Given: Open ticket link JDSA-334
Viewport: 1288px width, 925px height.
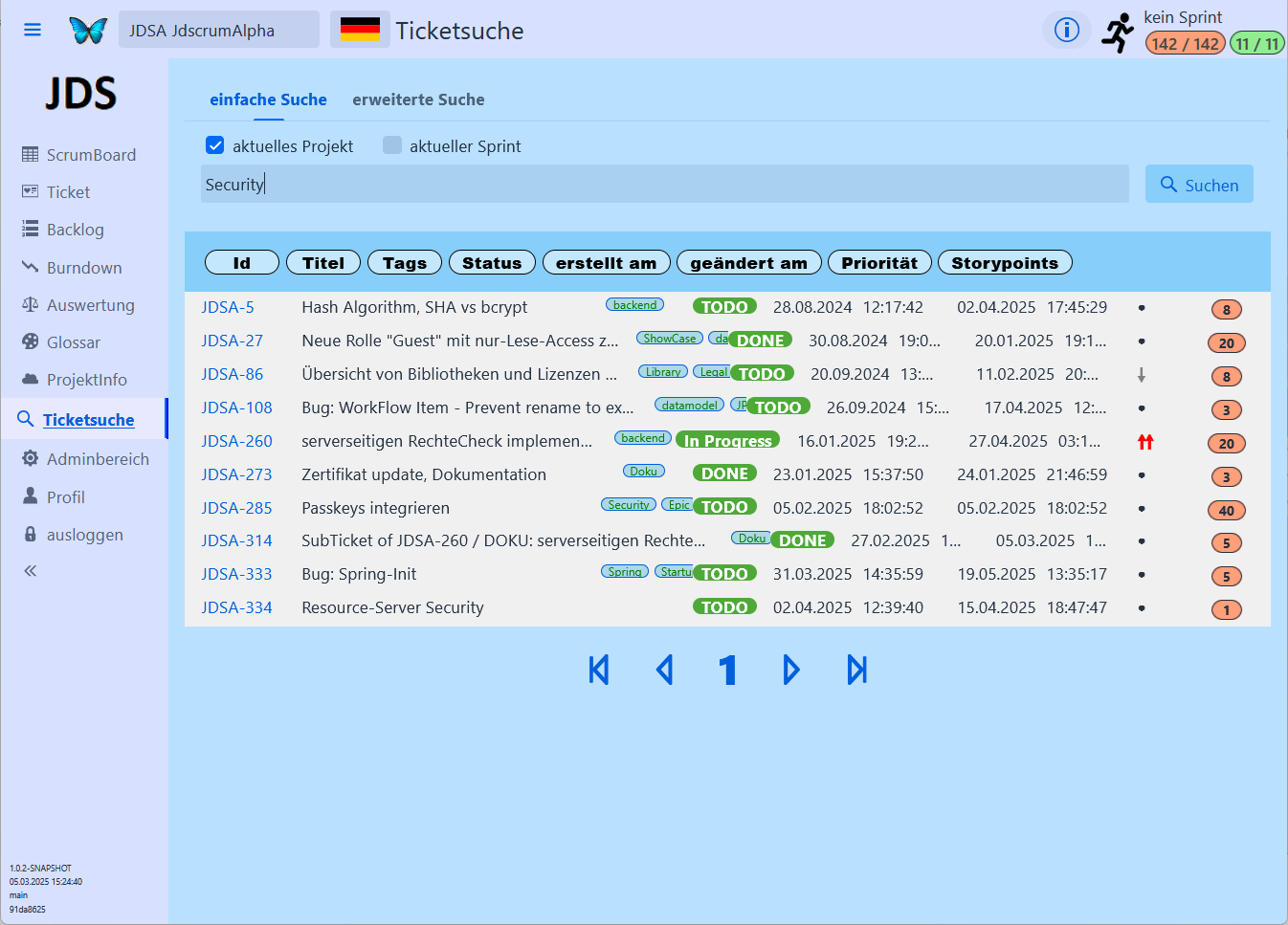Looking at the screenshot, I should [x=237, y=607].
